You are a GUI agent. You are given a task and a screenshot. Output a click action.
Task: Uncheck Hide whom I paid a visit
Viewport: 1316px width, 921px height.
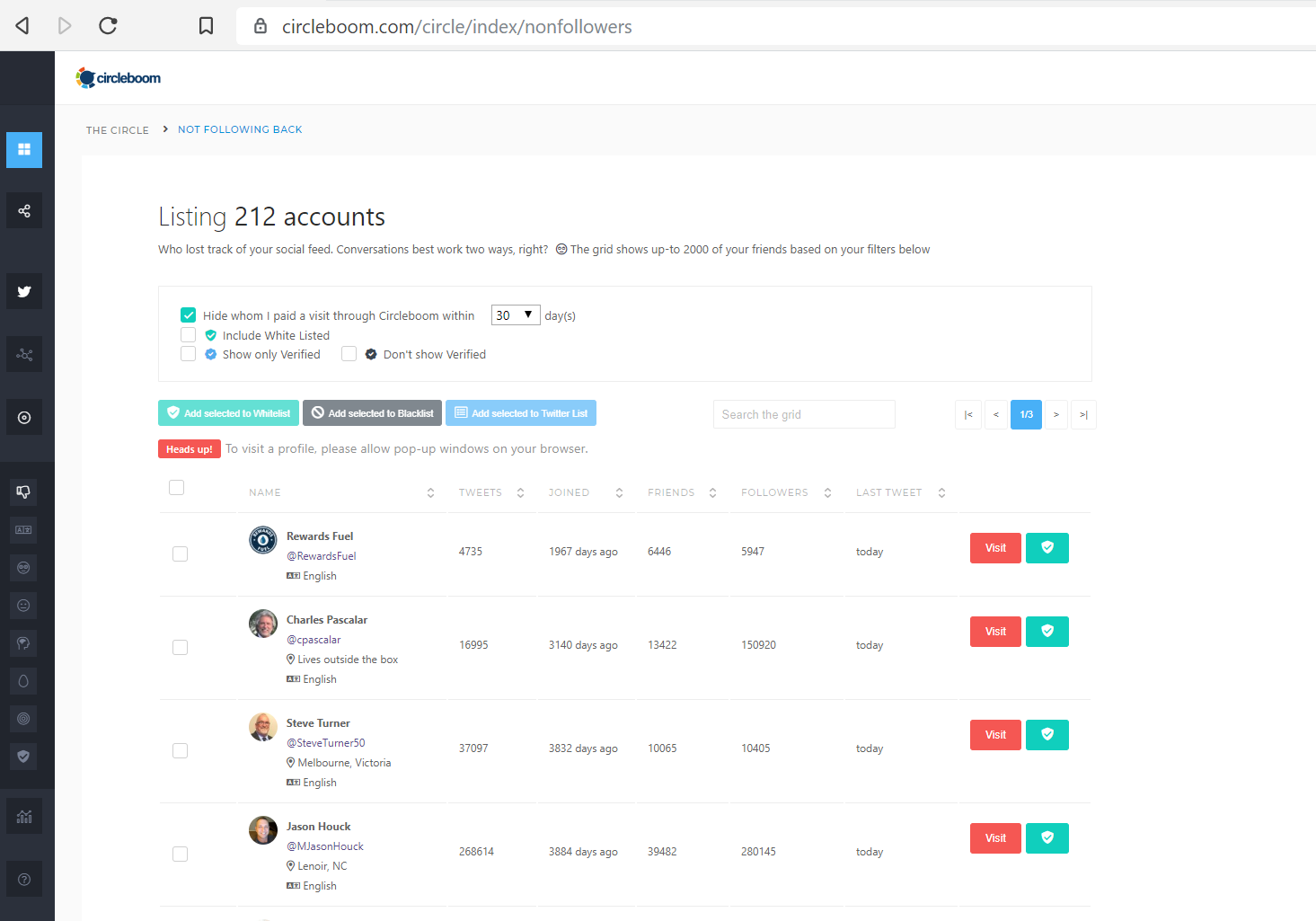click(188, 314)
